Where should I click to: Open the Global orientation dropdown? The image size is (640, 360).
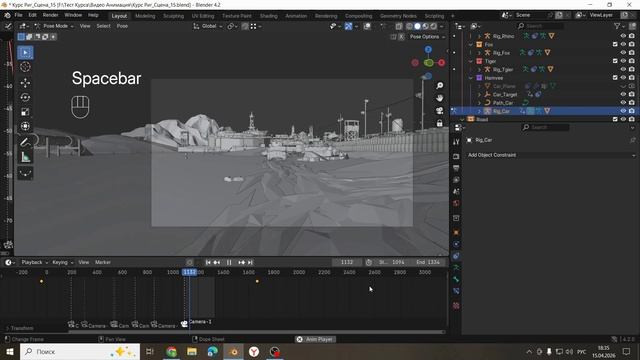[208, 26]
